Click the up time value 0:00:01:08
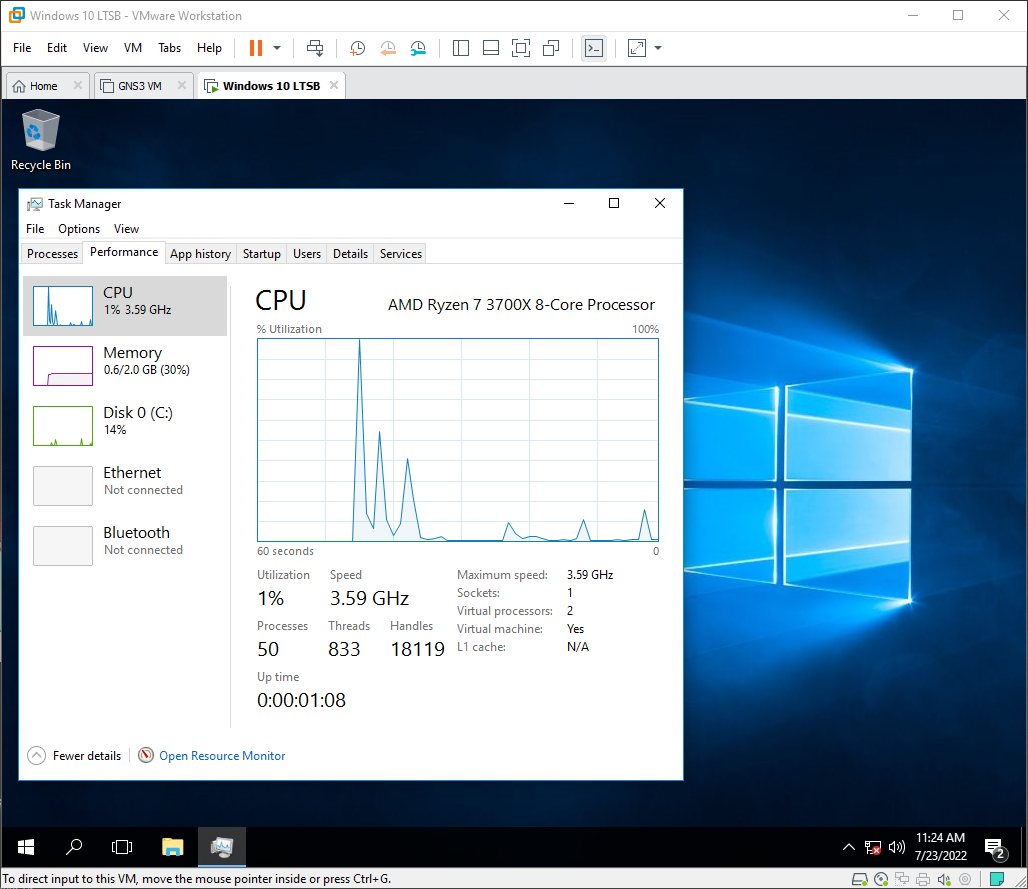Image resolution: width=1028 pixels, height=889 pixels. [x=302, y=700]
